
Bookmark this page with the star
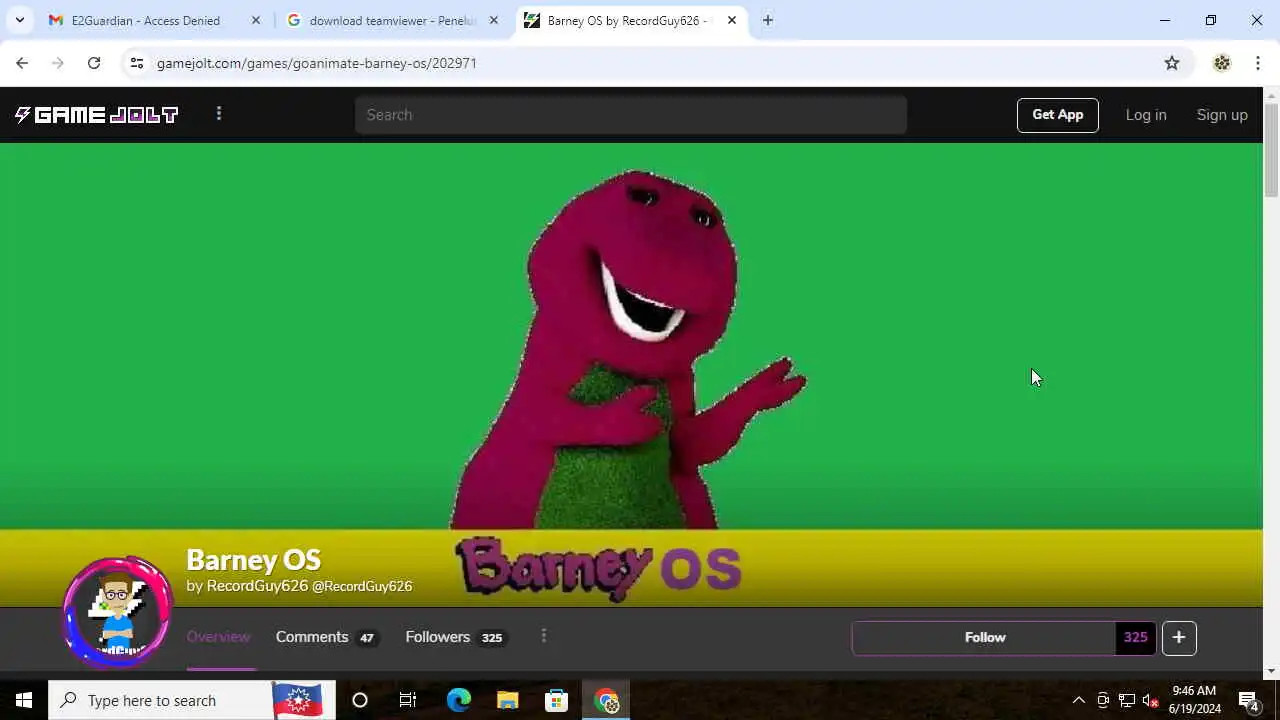[1172, 63]
